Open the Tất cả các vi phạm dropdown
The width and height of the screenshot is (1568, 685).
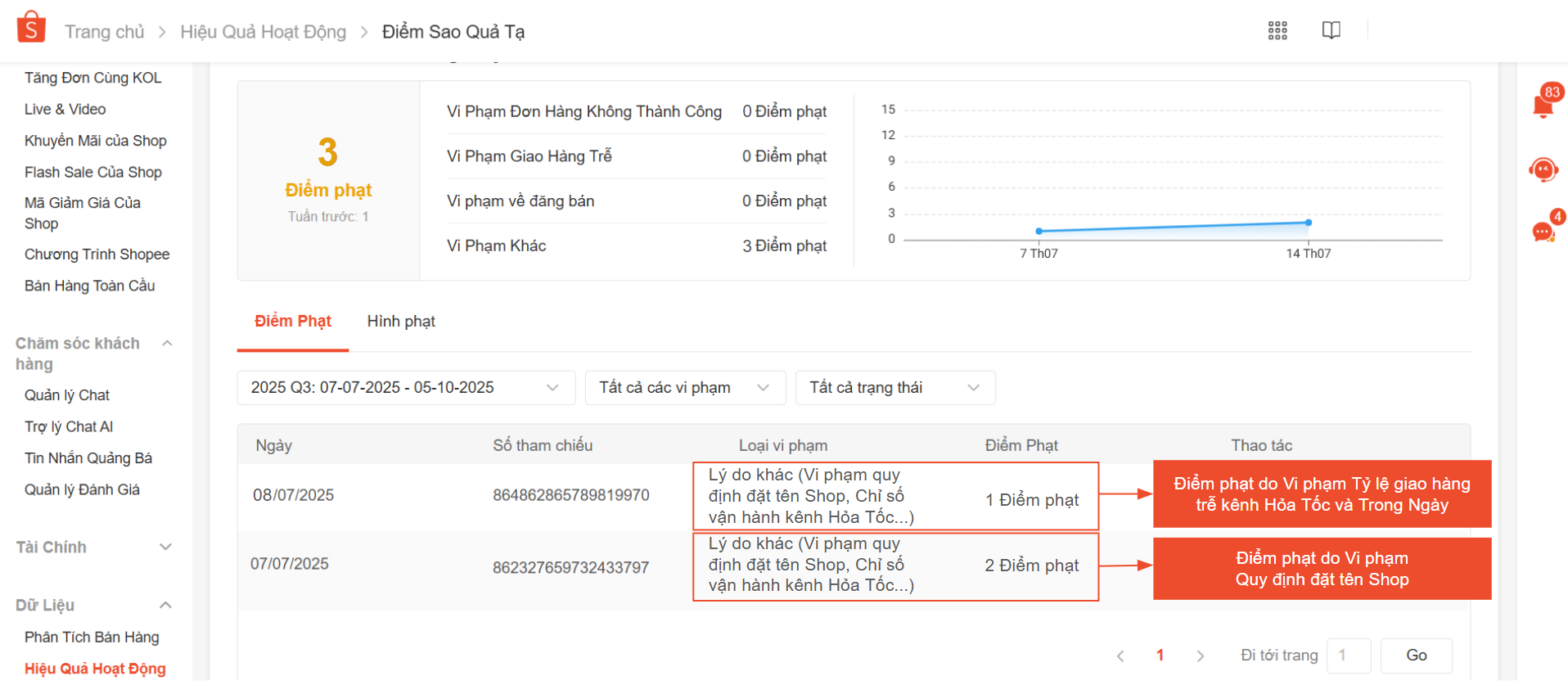685,388
